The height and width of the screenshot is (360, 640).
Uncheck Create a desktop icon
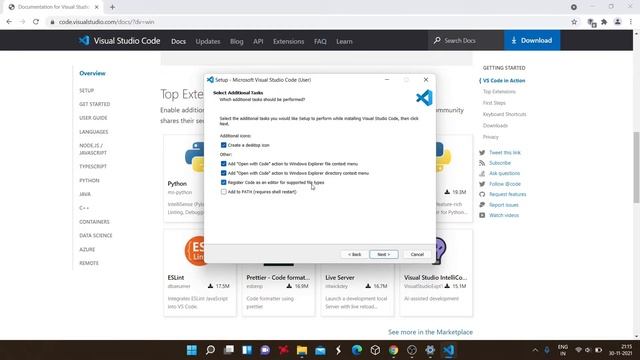[x=223, y=145]
